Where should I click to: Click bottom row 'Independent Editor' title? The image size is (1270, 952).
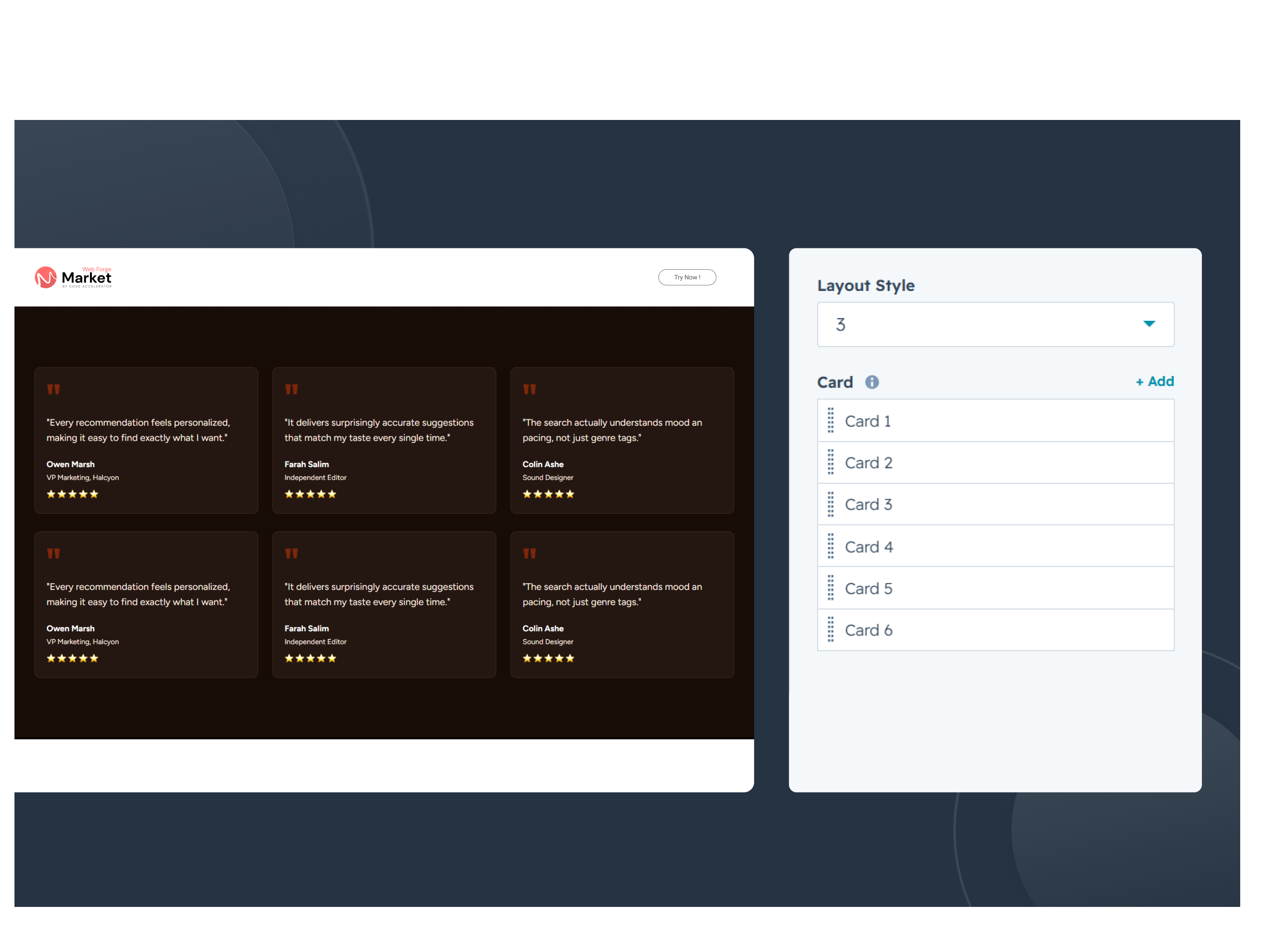point(315,641)
